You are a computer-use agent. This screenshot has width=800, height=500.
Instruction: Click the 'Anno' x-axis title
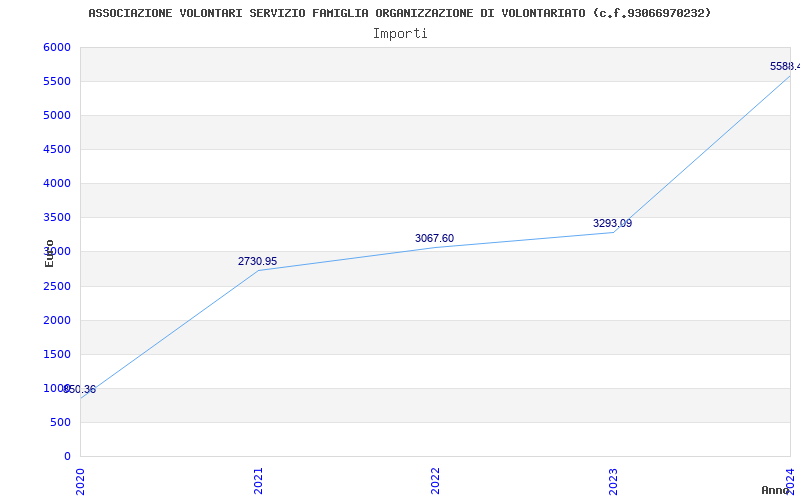(x=775, y=490)
